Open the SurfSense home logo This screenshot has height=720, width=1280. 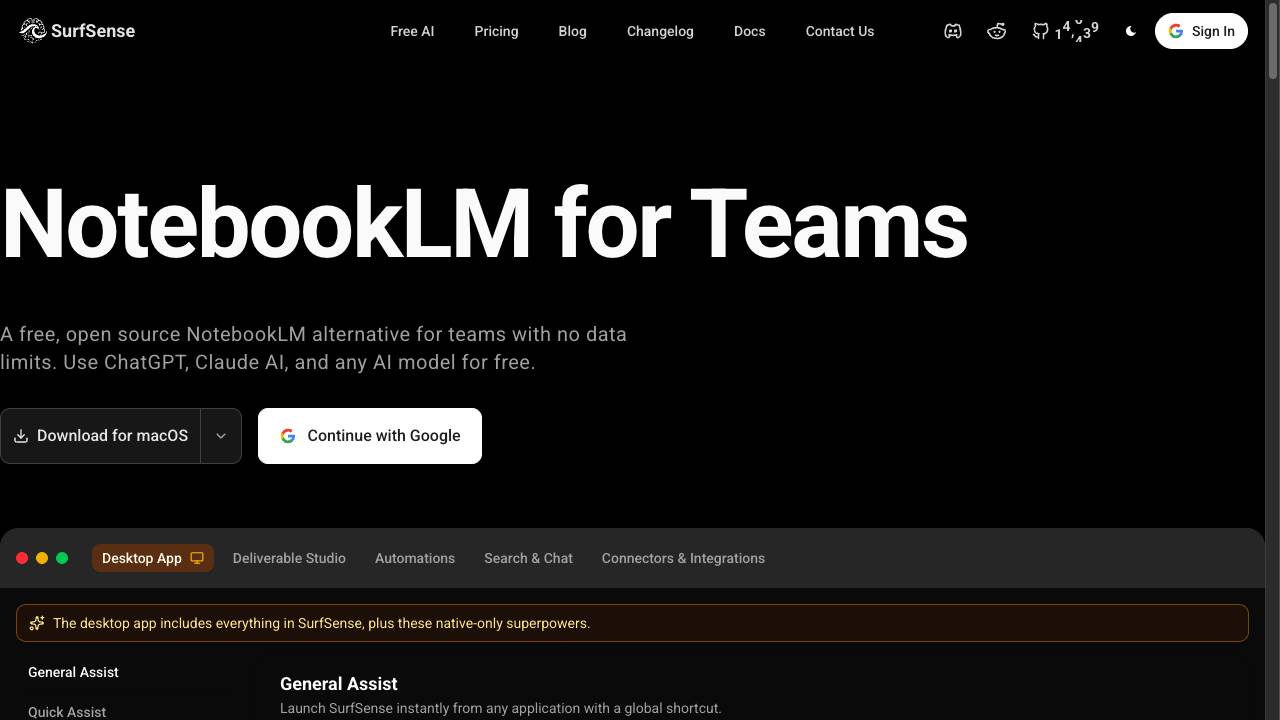(77, 31)
